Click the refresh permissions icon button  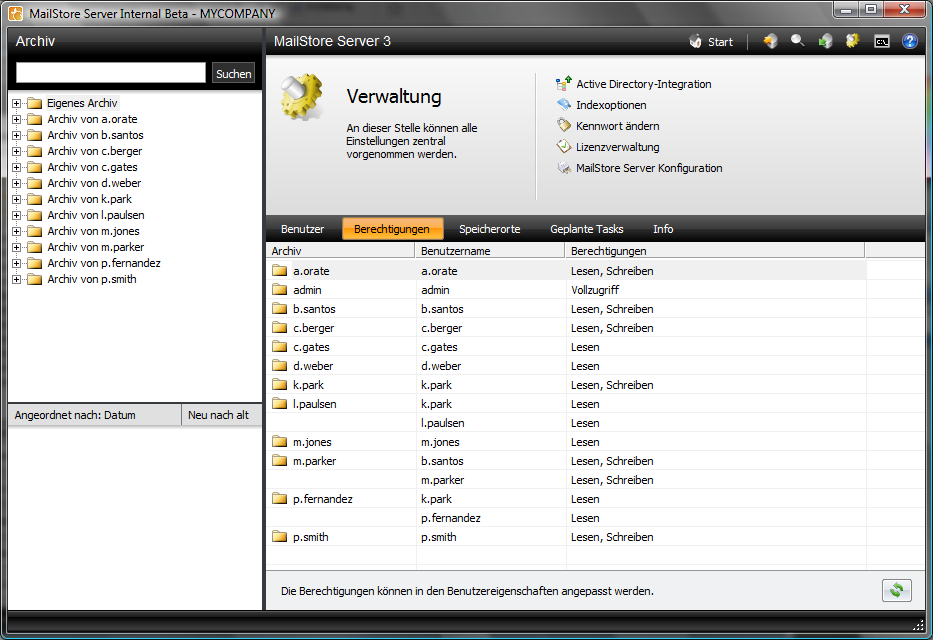[x=897, y=591]
